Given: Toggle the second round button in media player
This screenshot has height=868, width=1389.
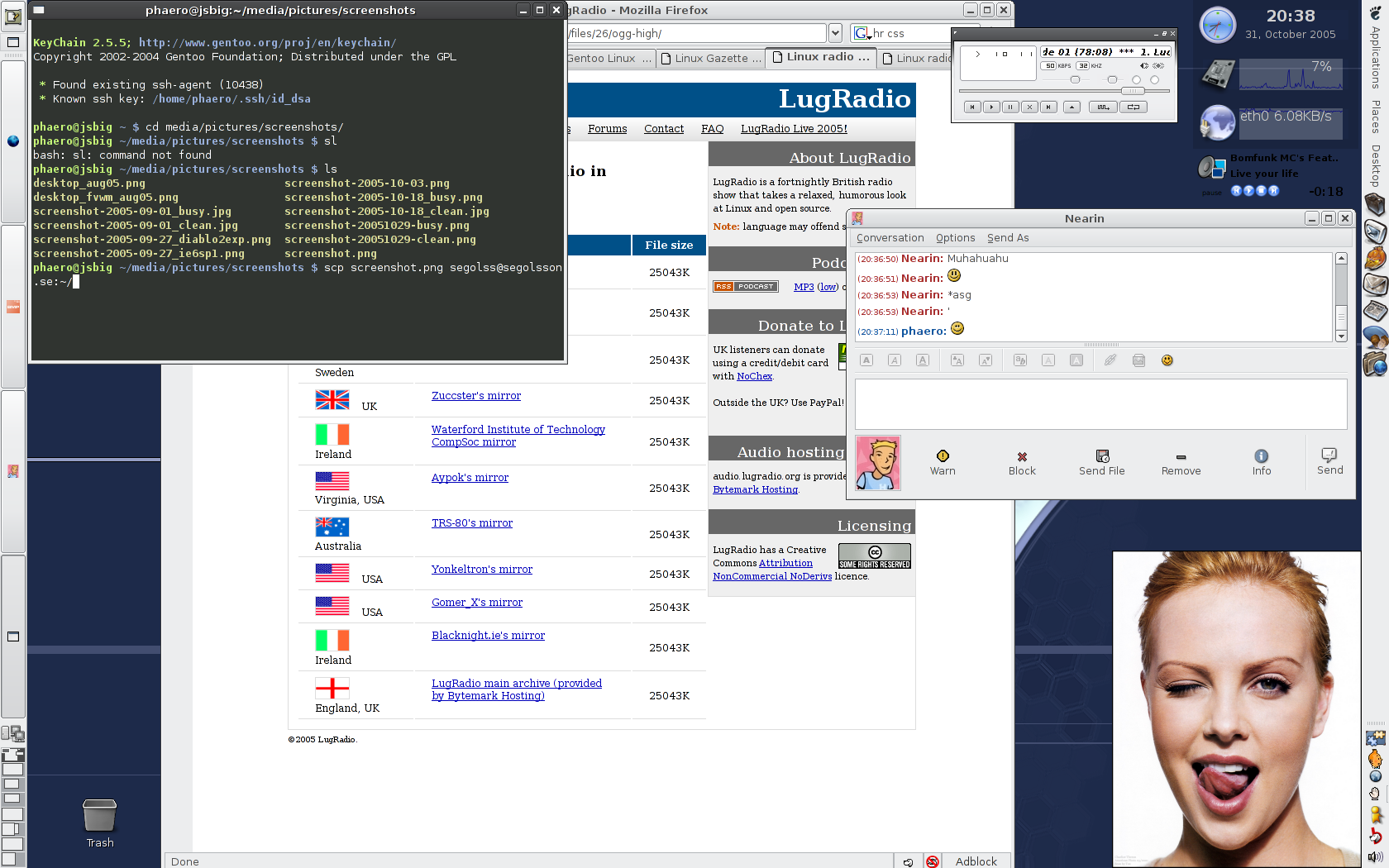Looking at the screenshot, I should 1155,80.
